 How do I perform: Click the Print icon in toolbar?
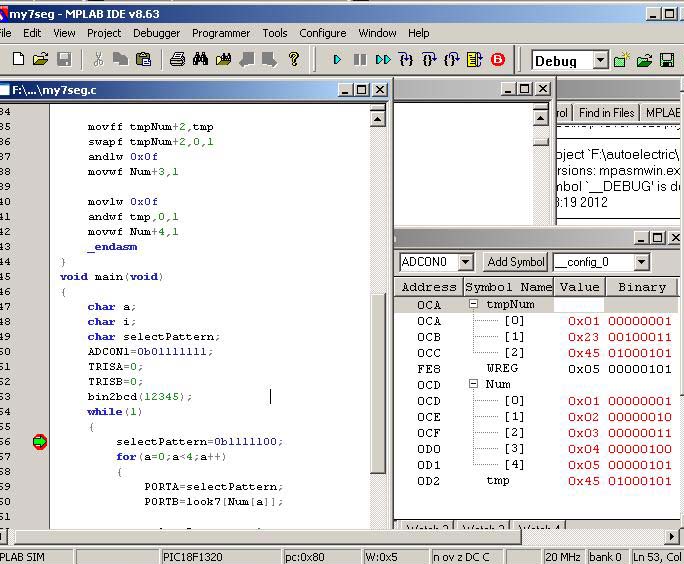[x=177, y=60]
